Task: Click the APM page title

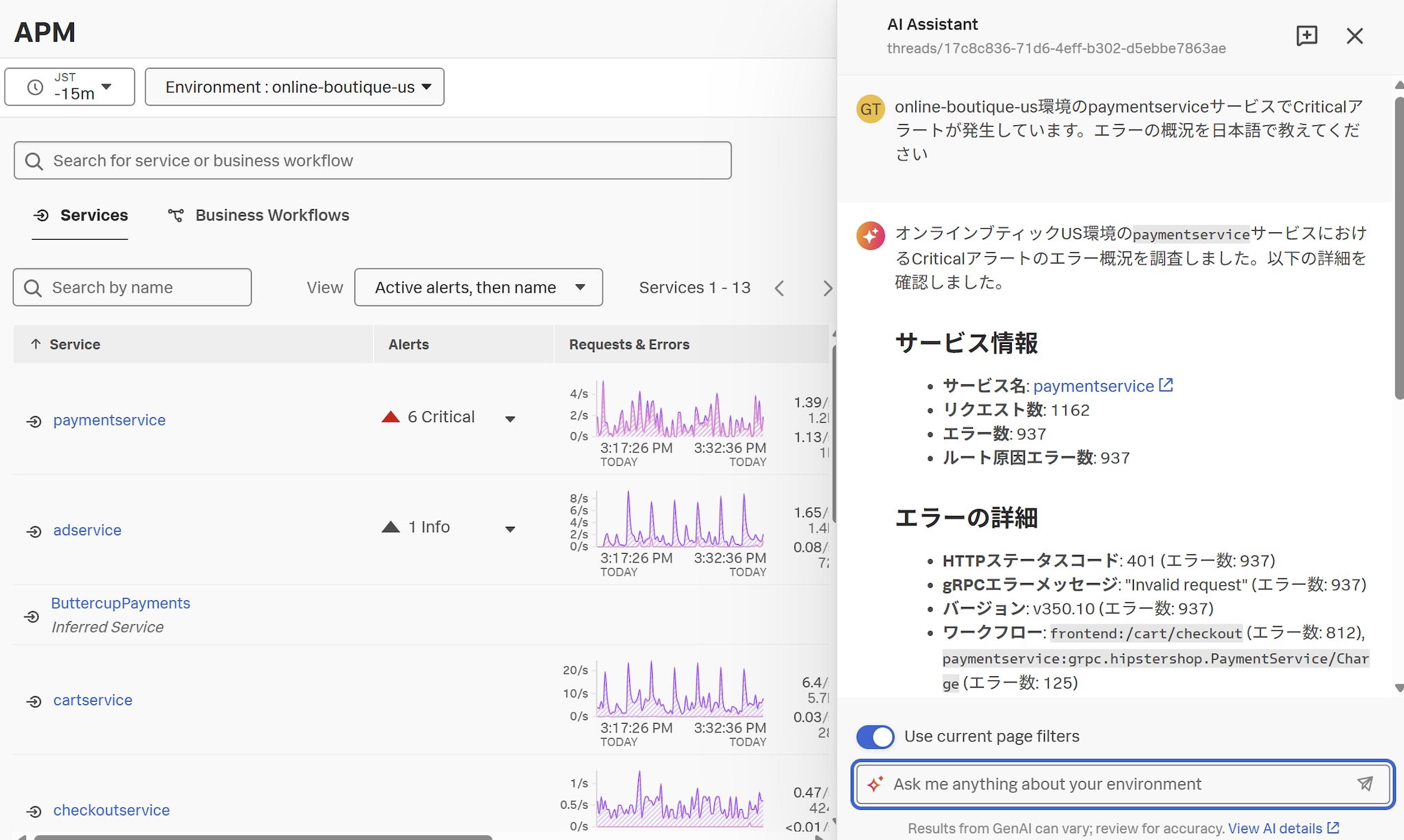Action: tap(45, 32)
